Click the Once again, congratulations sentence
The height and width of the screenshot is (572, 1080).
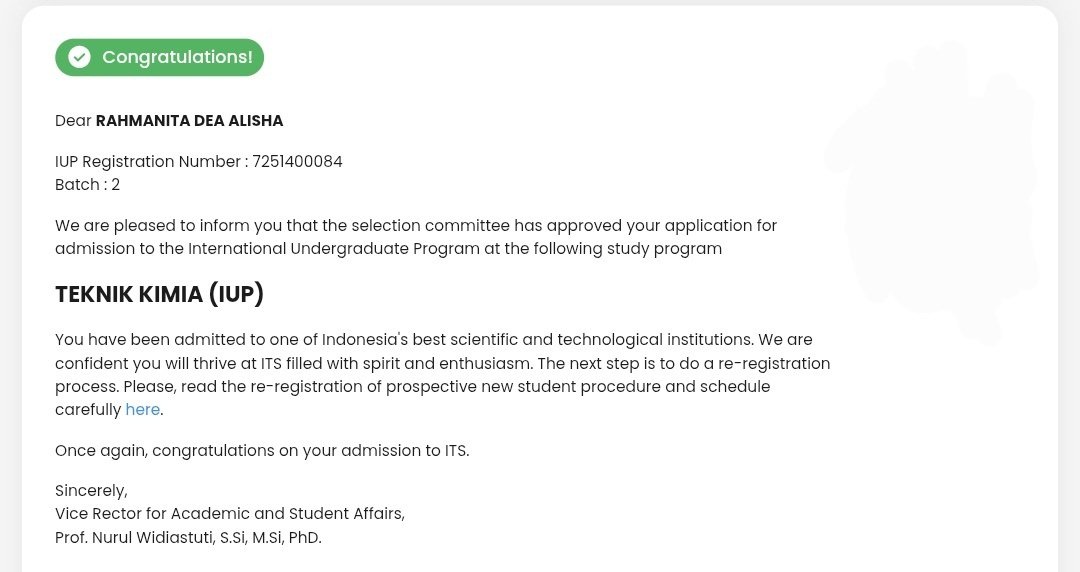[262, 451]
